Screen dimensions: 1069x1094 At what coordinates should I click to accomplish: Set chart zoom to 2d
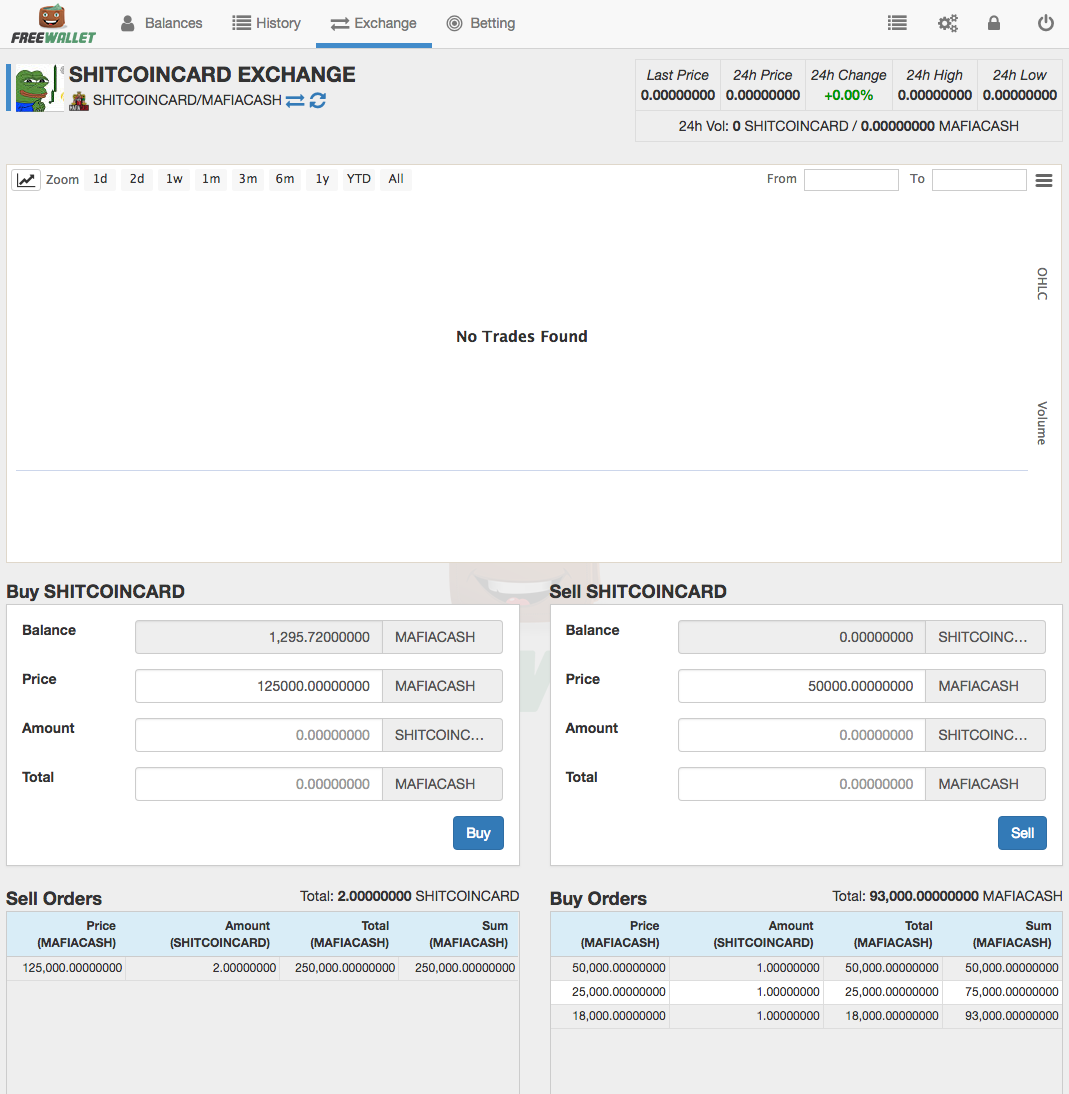137,179
